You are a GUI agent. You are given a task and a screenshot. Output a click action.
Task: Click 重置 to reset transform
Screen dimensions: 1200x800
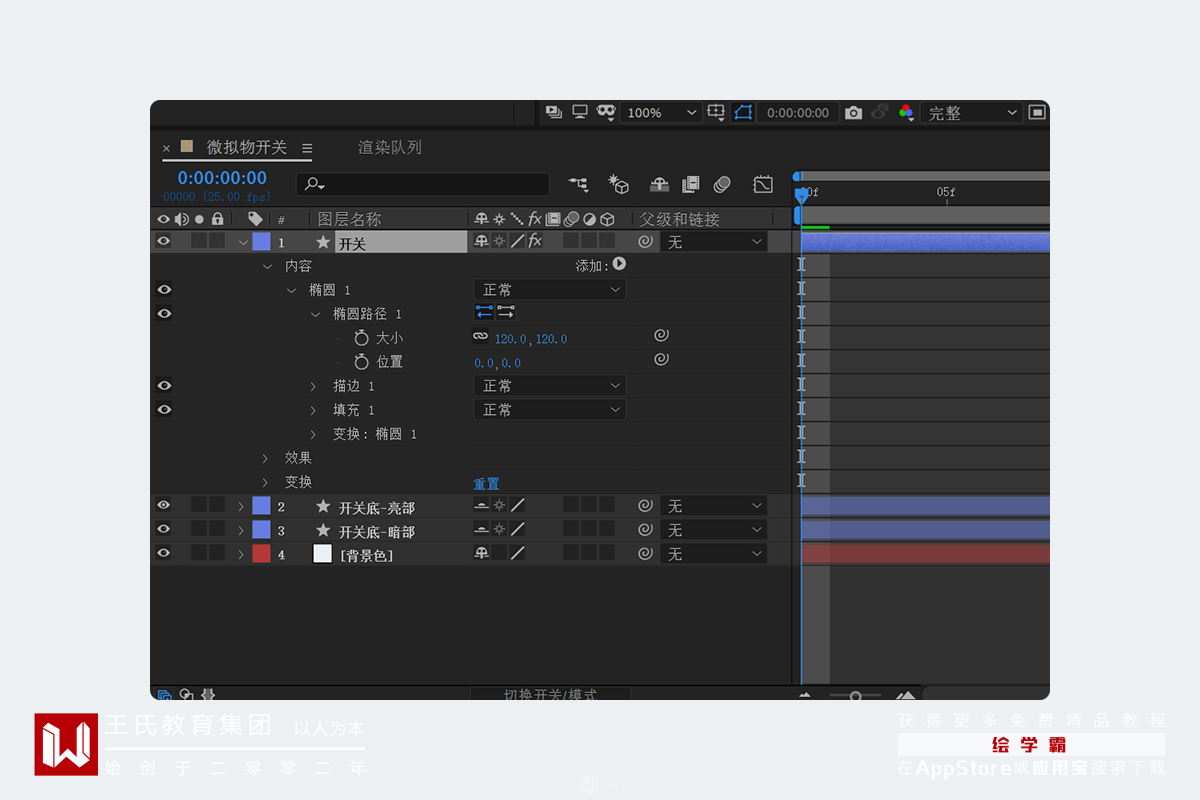486,483
